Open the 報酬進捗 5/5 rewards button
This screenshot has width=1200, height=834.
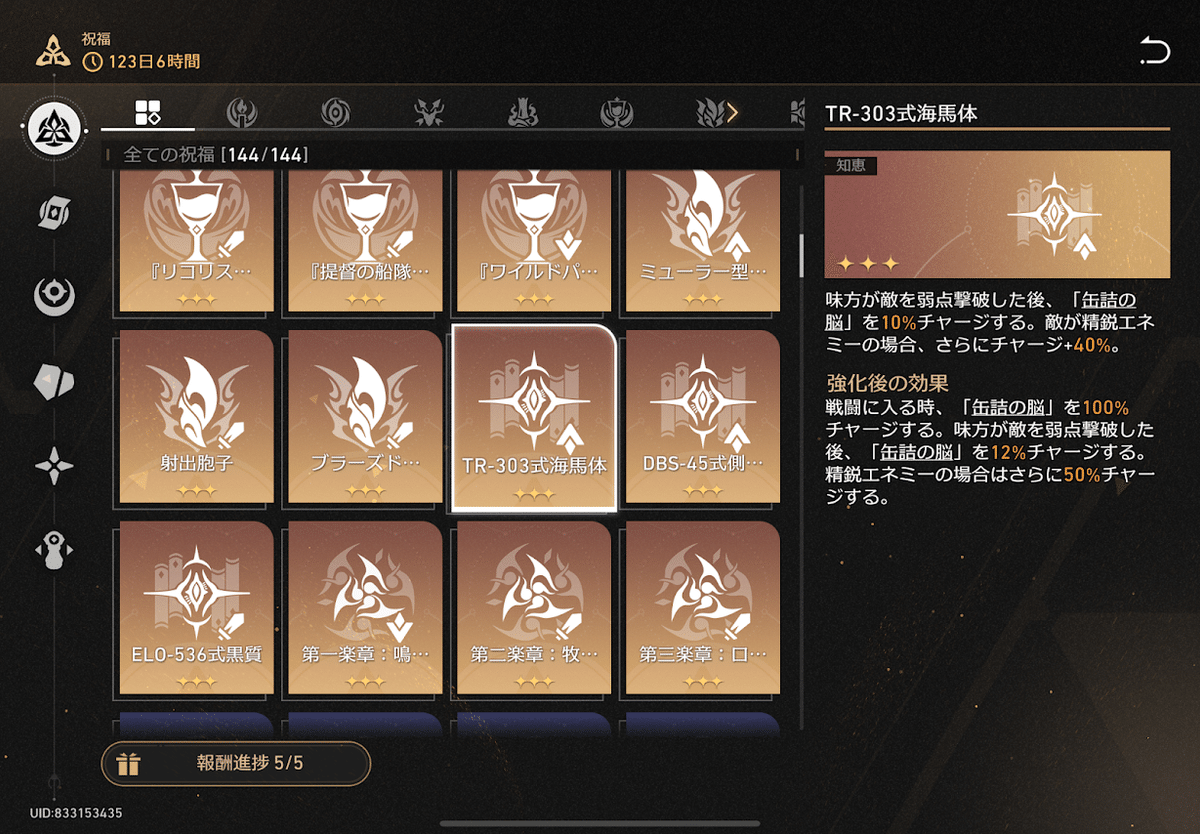pyautogui.click(x=236, y=764)
